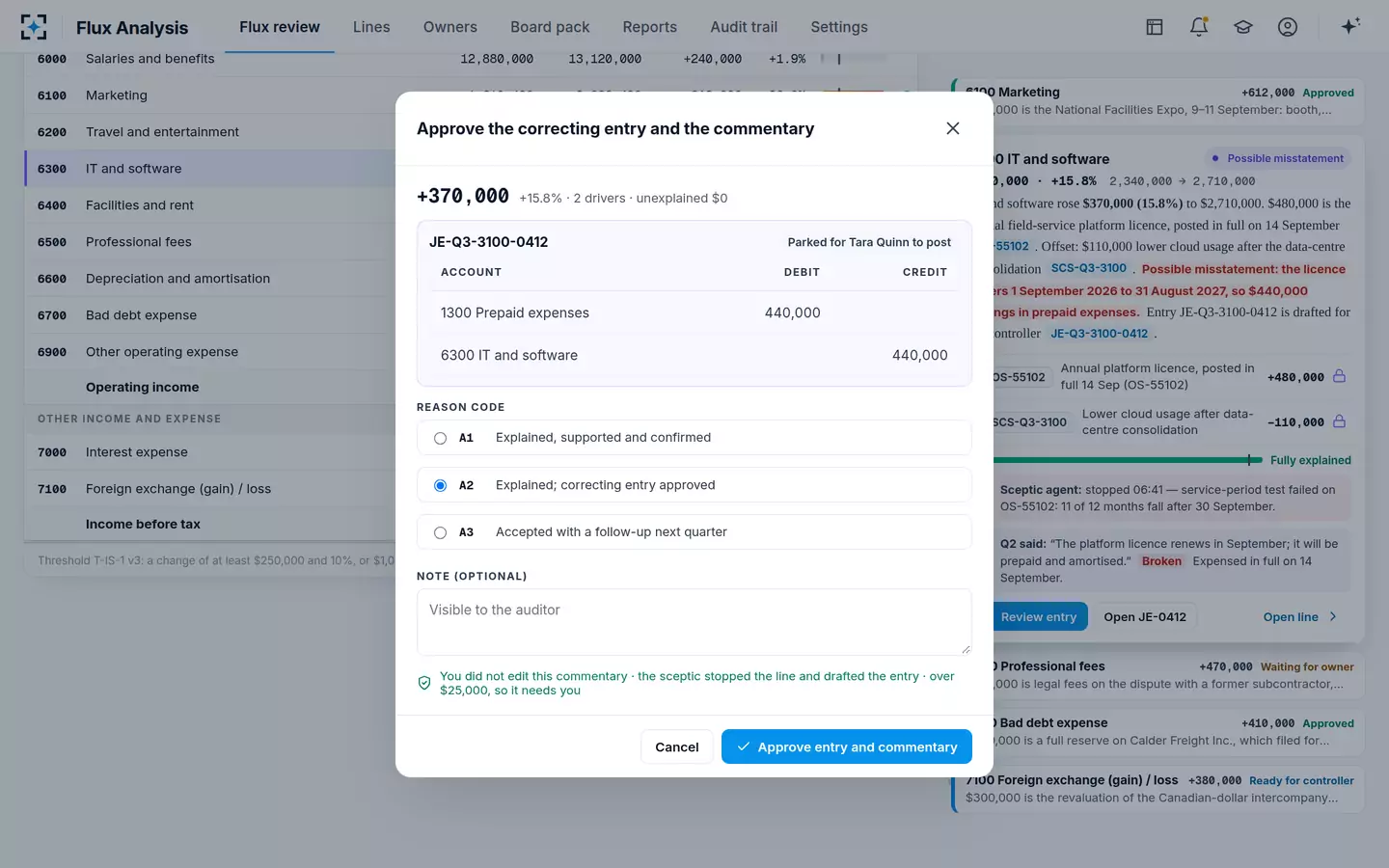
Task: Open JE-0412 from the side panel
Action: click(1145, 617)
